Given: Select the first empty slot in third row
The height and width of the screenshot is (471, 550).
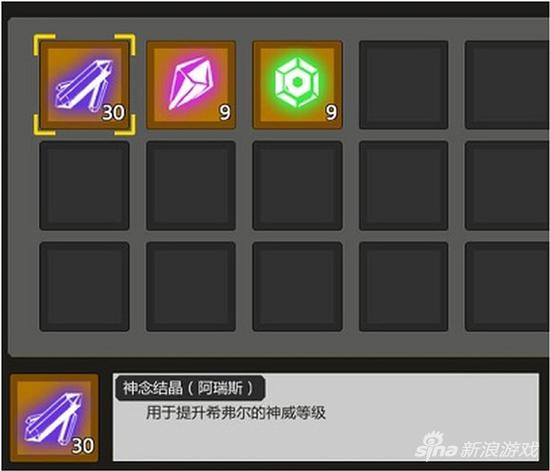Looking at the screenshot, I should point(84,287).
